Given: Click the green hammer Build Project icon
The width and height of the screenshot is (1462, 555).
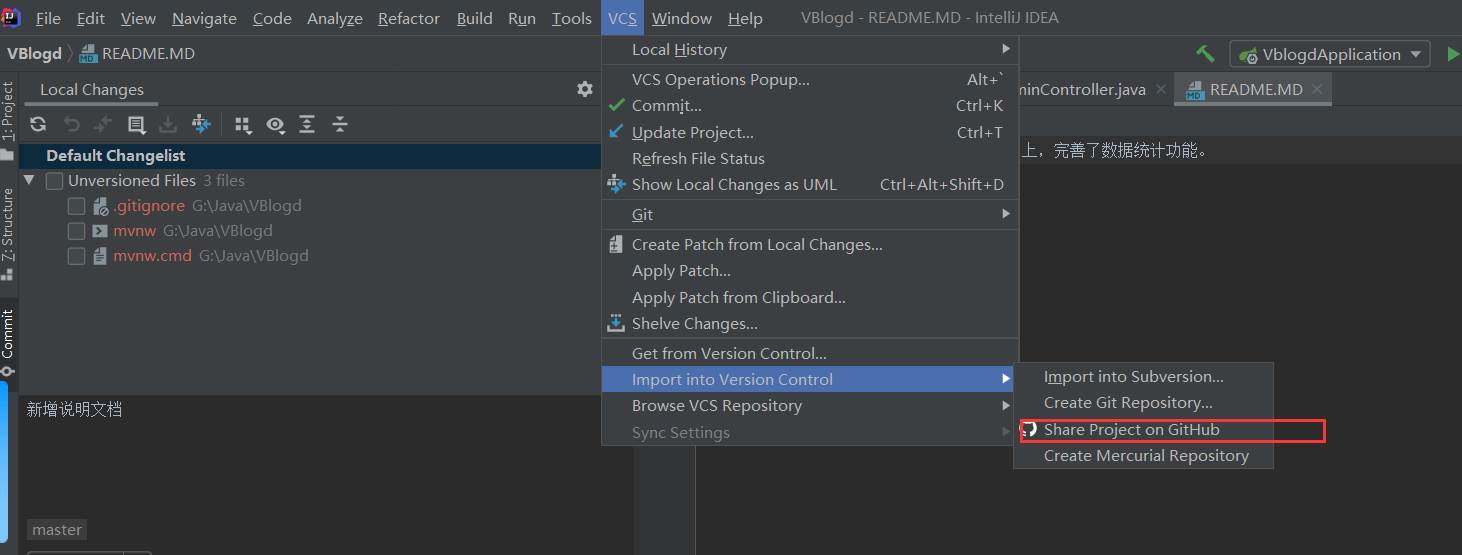Looking at the screenshot, I should click(1205, 54).
